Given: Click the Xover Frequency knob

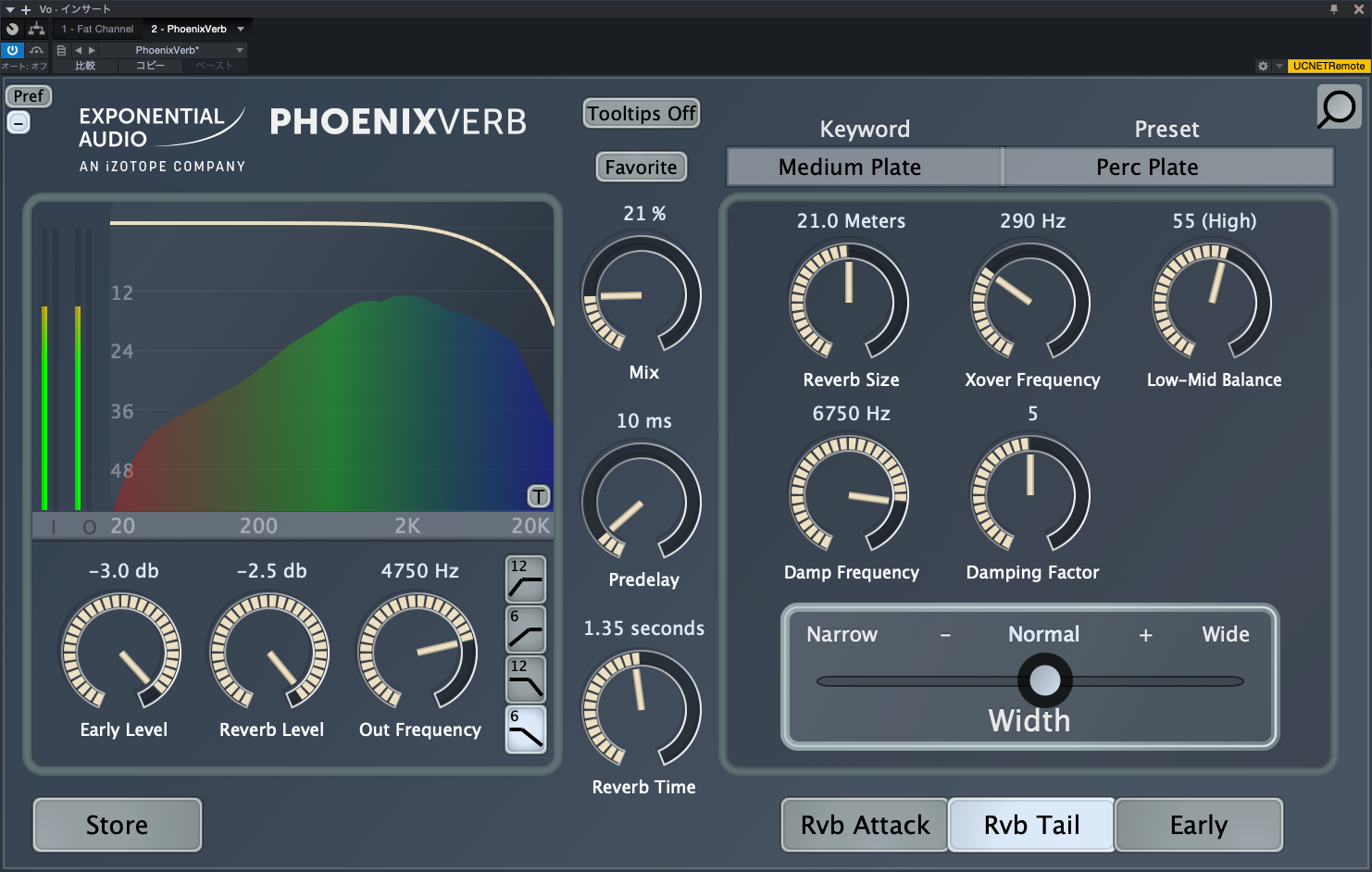Looking at the screenshot, I should pyautogui.click(x=1030, y=303).
